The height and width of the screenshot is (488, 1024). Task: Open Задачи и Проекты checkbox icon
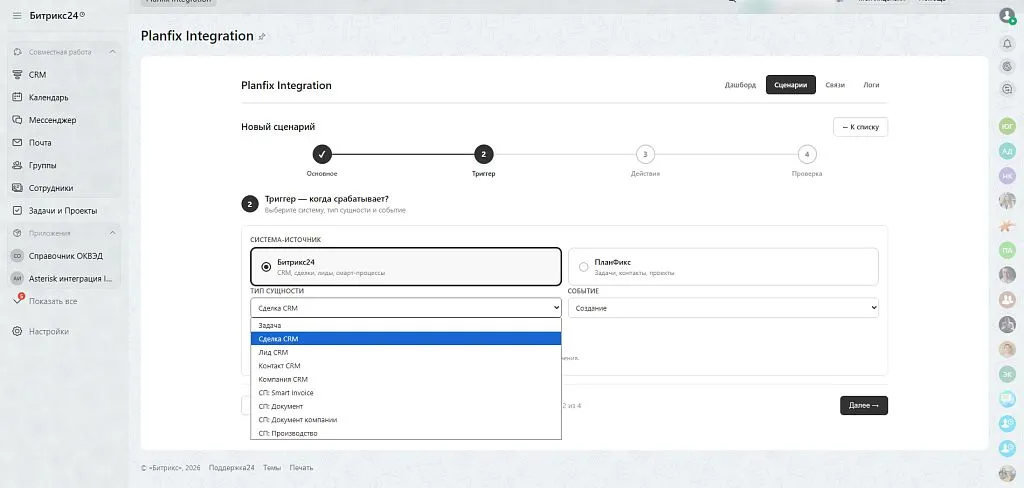pyautogui.click(x=18, y=211)
